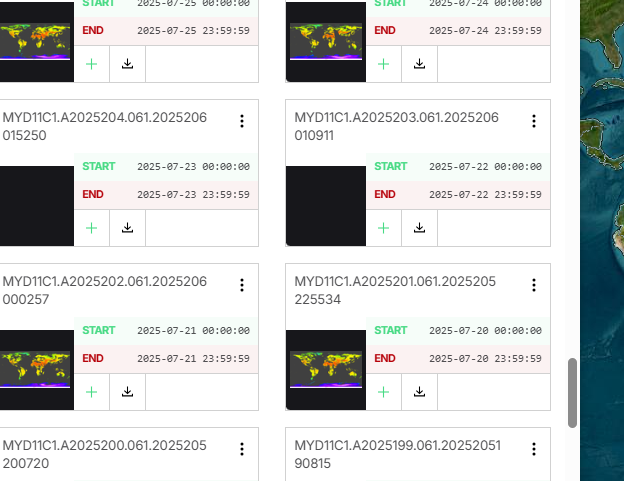Open more actions for MYD11C1.A2025204 granule

242,121
